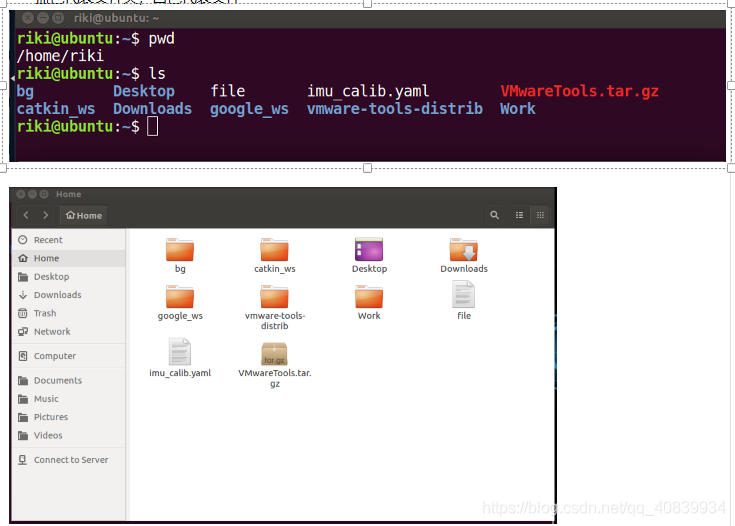Viewport: 735px width, 526px height.
Task: Open the Downloads folder icon in file view
Action: pyautogui.click(x=464, y=249)
